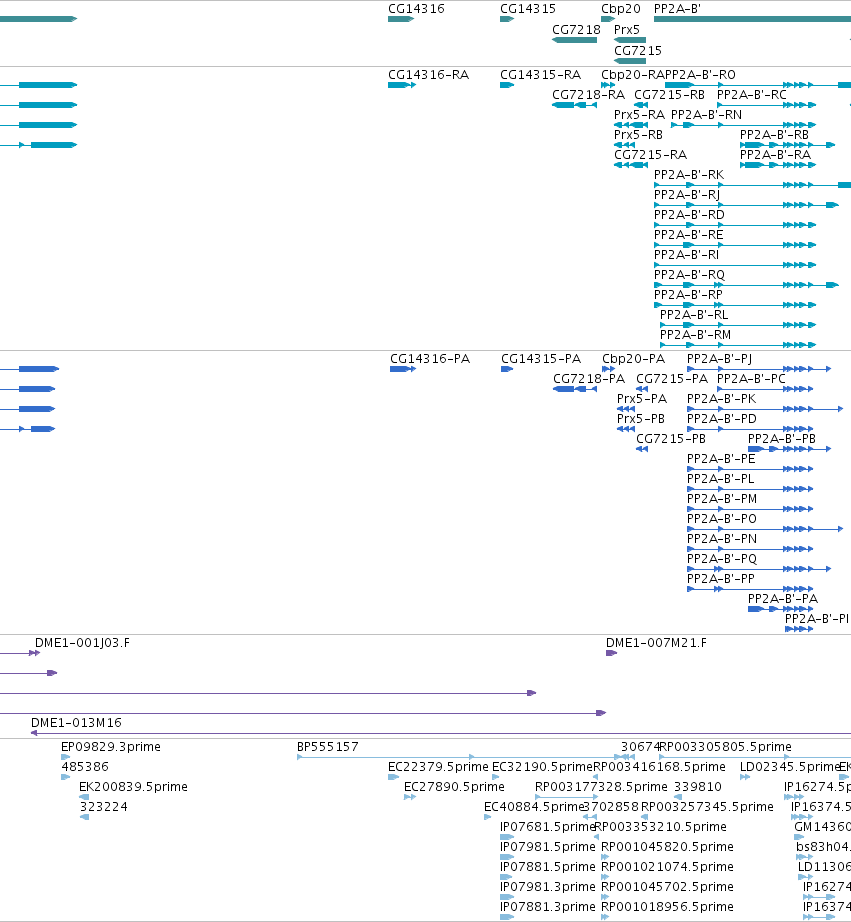Select protein PP2A-B'-PB

tap(782, 439)
